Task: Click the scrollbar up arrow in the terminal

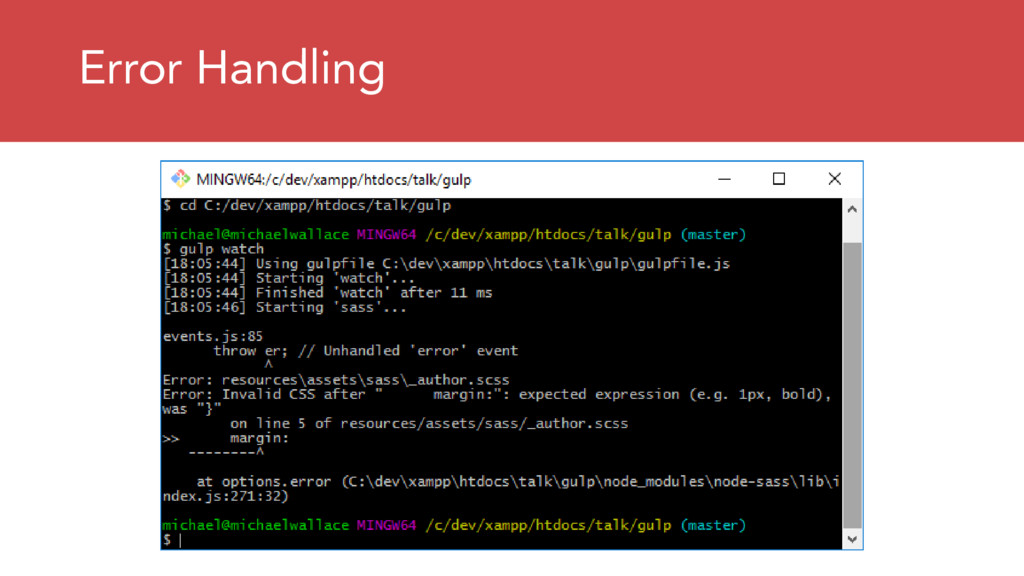Action: [x=852, y=210]
